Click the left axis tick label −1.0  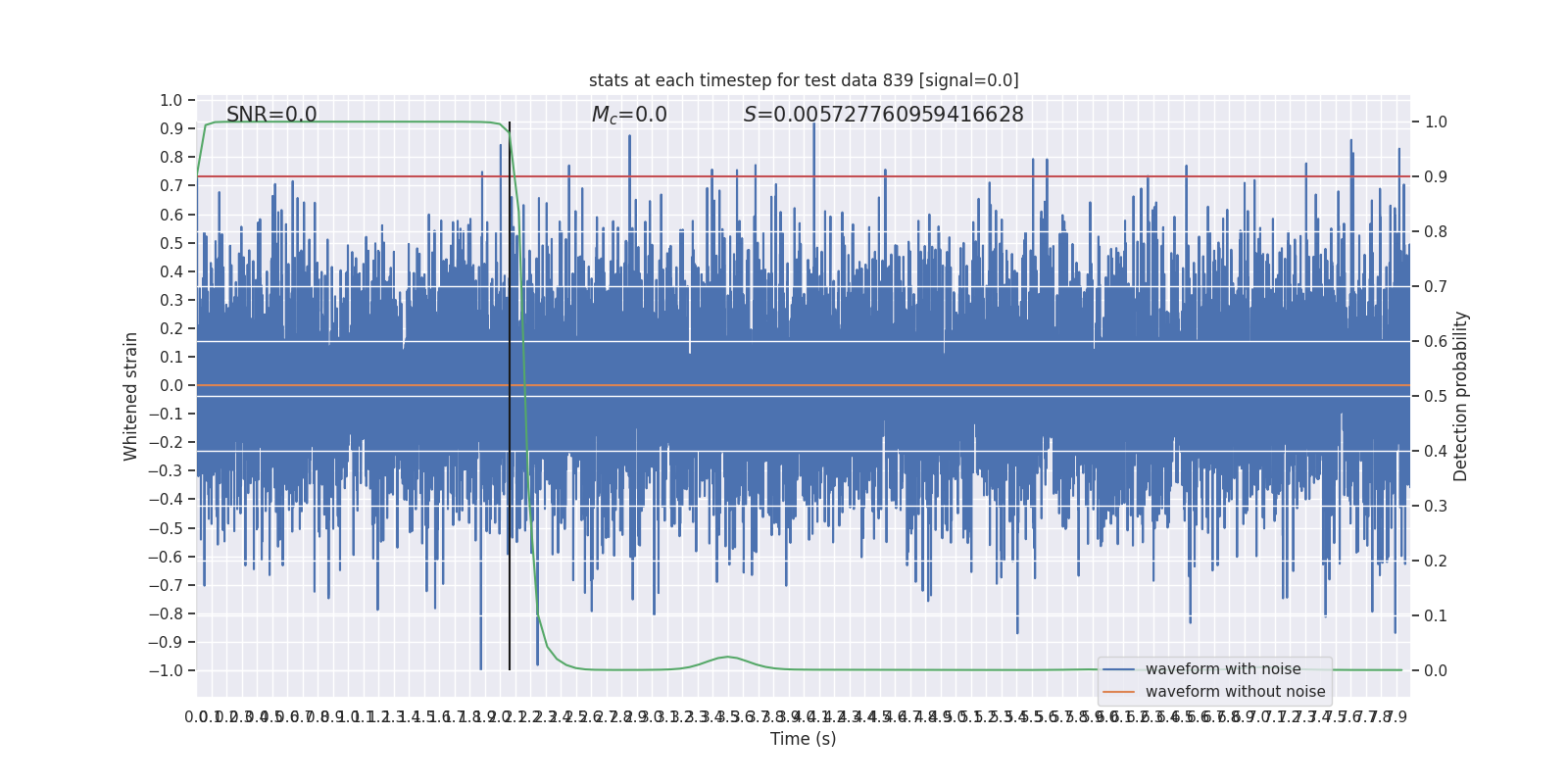coord(166,670)
